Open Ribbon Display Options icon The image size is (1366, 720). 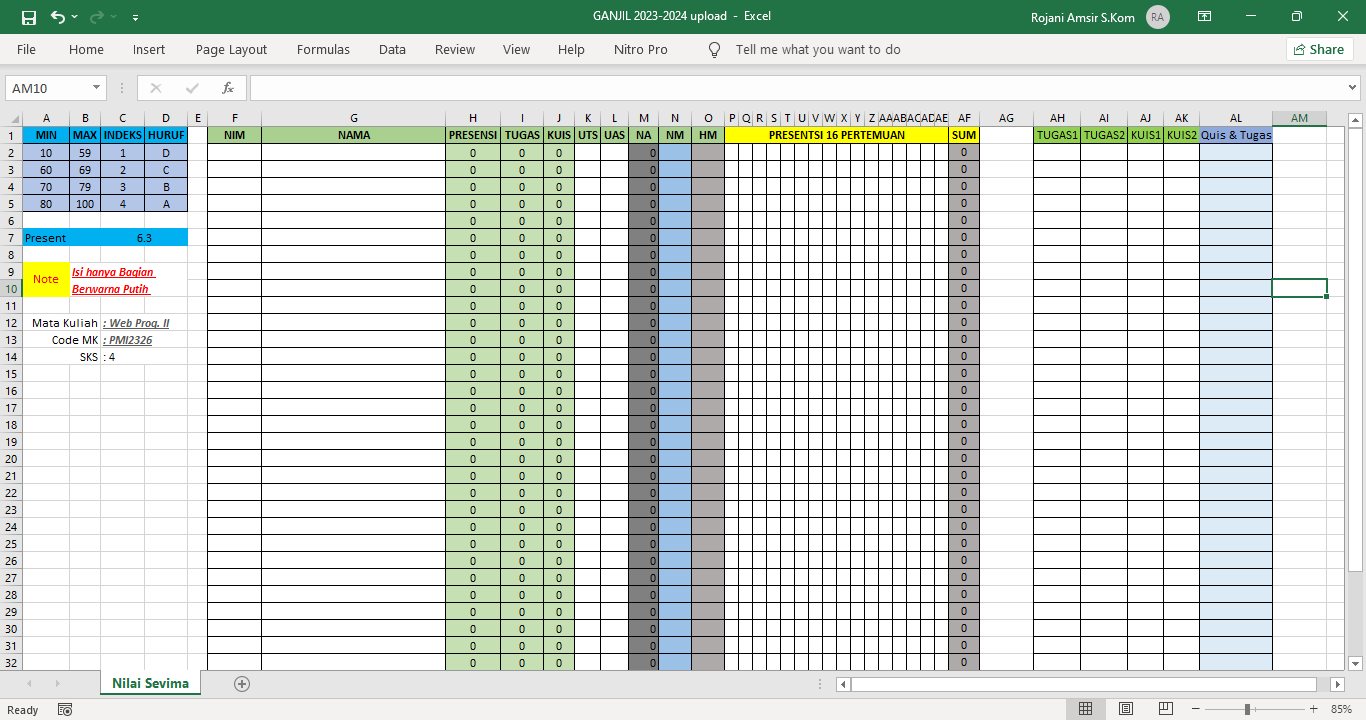(x=1204, y=16)
